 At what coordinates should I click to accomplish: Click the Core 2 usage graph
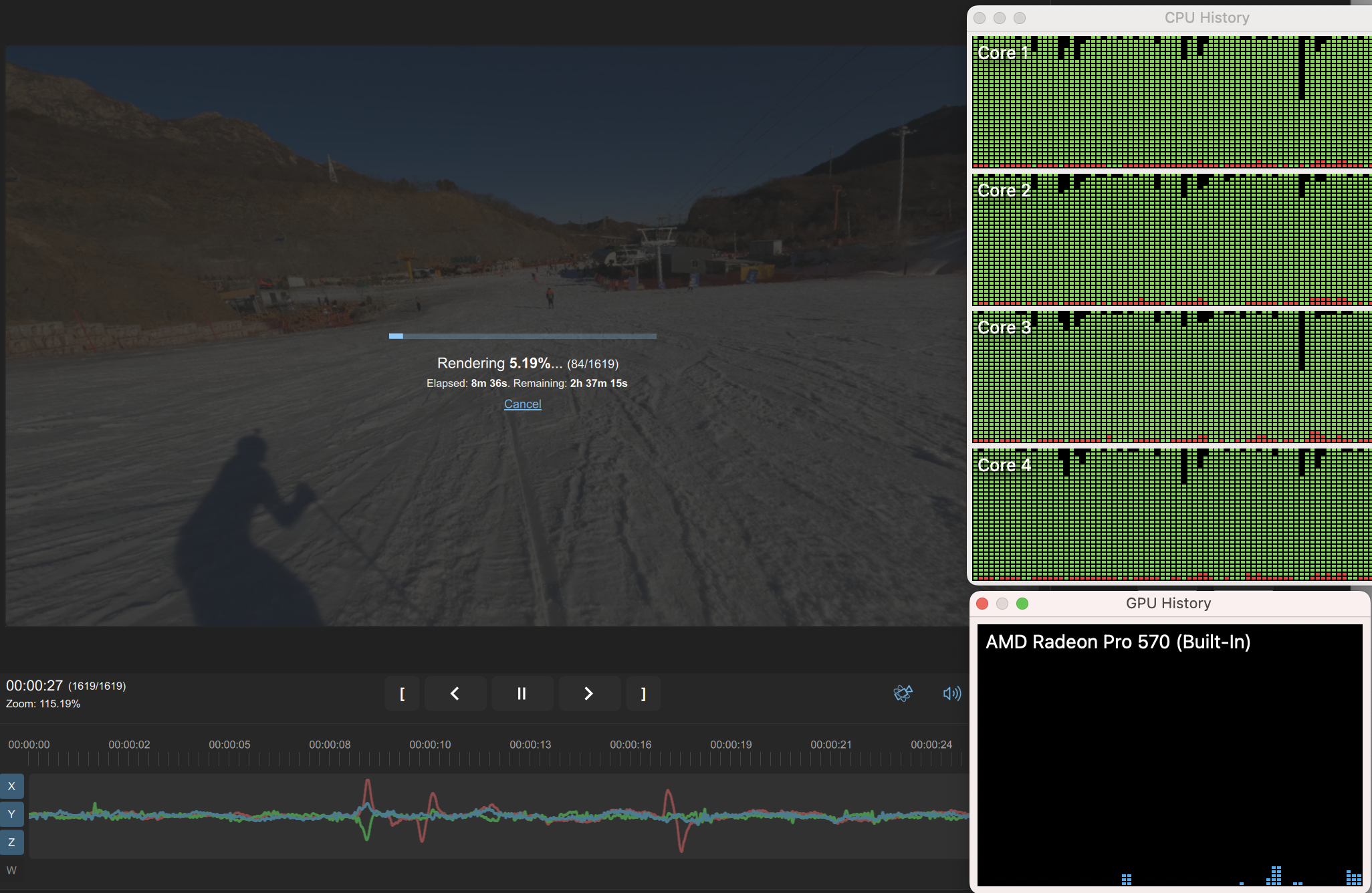[x=1170, y=241]
